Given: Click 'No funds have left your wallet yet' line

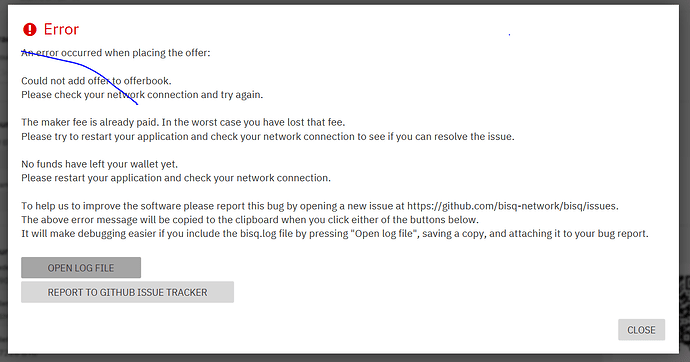Looking at the screenshot, I should point(99,164).
